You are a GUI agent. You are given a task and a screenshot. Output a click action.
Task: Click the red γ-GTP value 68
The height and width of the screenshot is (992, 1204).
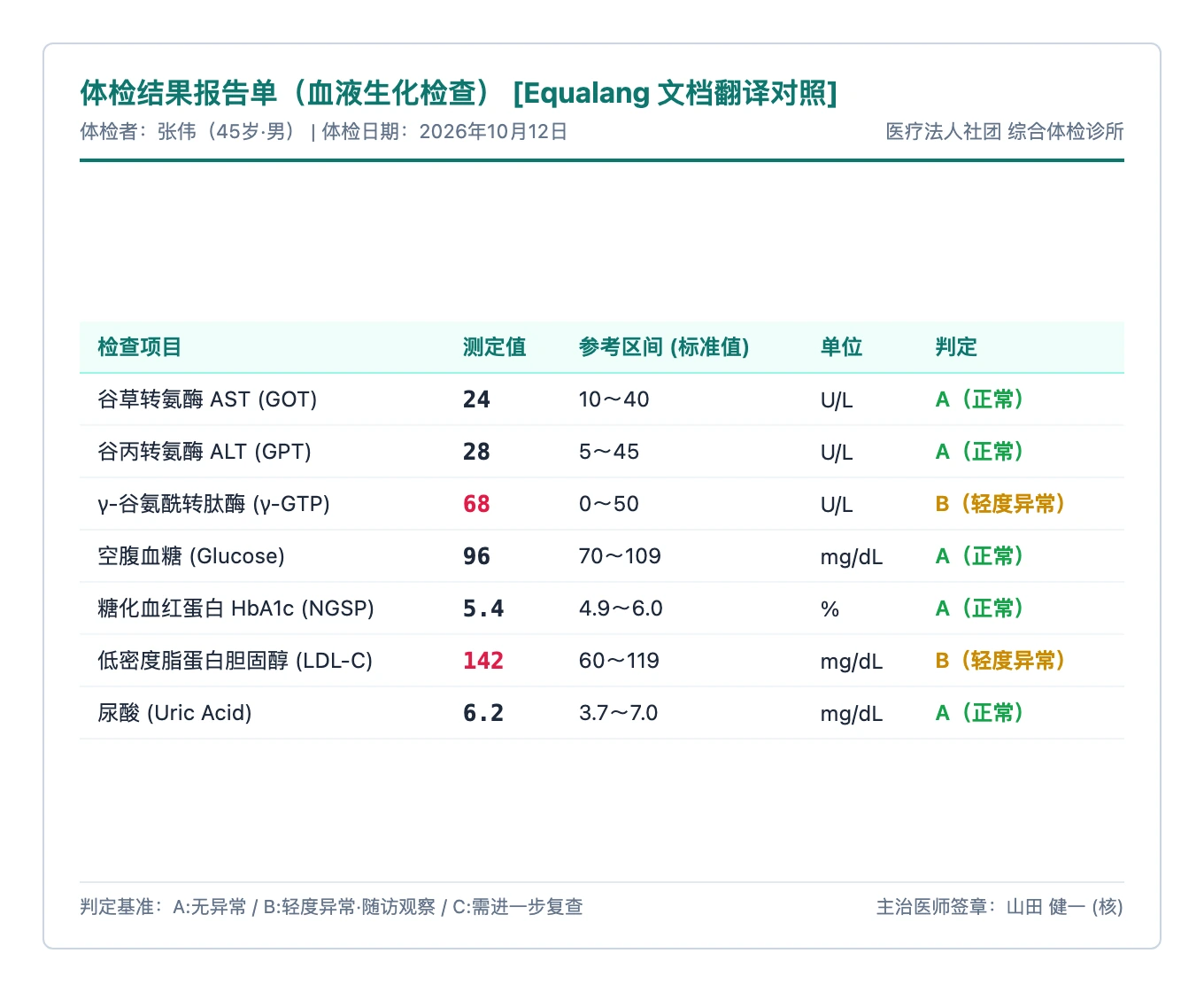(476, 504)
